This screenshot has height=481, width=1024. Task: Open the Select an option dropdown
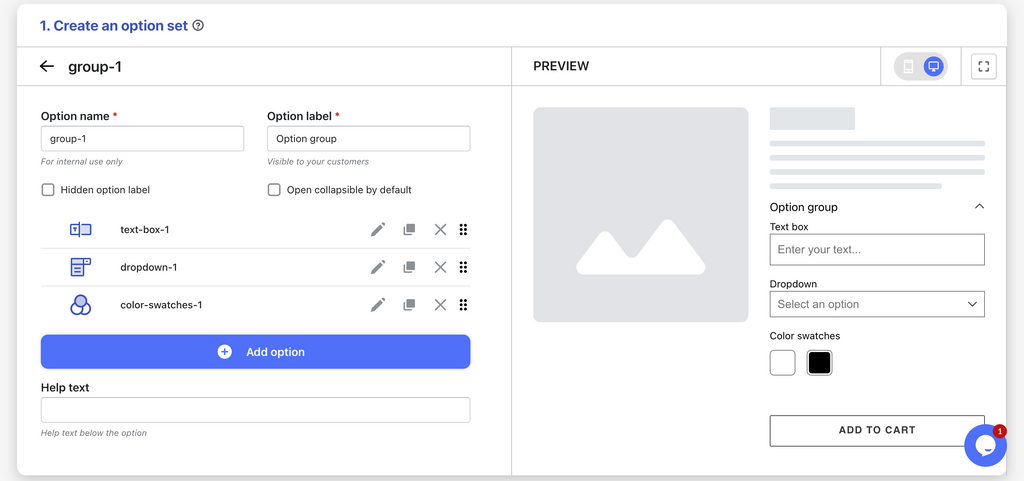click(877, 304)
